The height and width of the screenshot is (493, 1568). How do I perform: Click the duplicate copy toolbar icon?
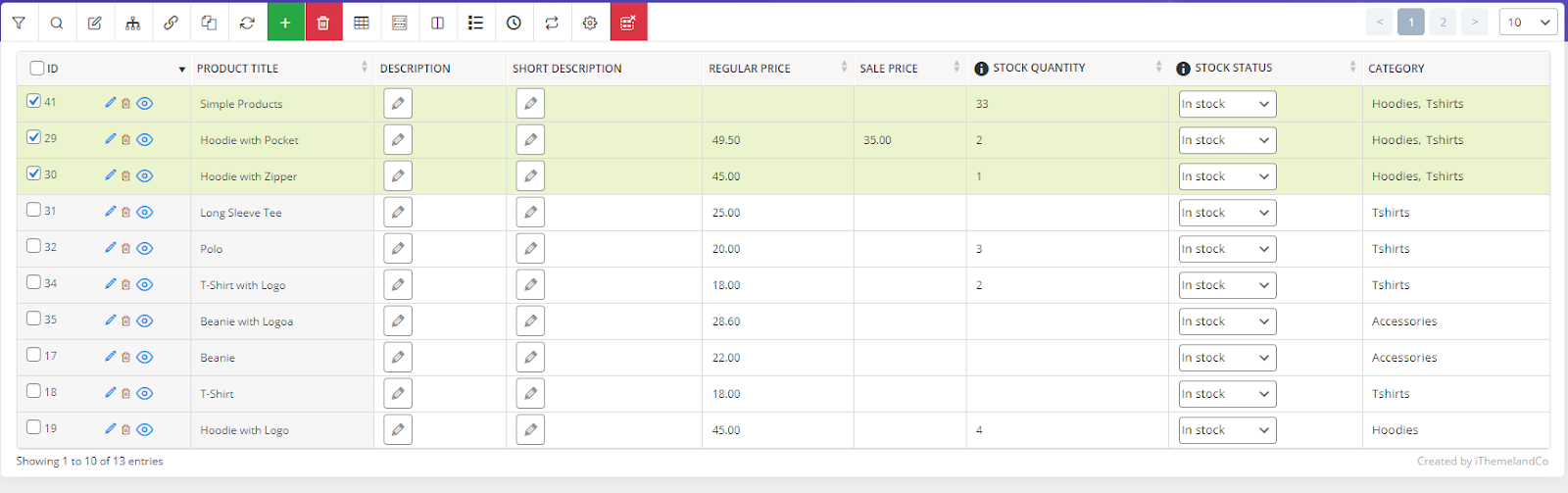click(x=209, y=23)
